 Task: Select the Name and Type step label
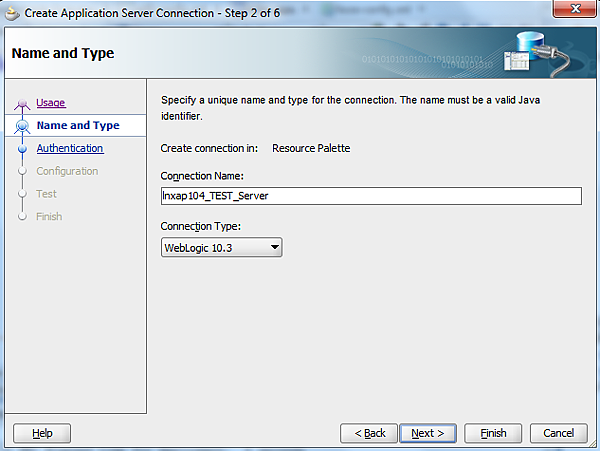pyautogui.click(x=78, y=126)
